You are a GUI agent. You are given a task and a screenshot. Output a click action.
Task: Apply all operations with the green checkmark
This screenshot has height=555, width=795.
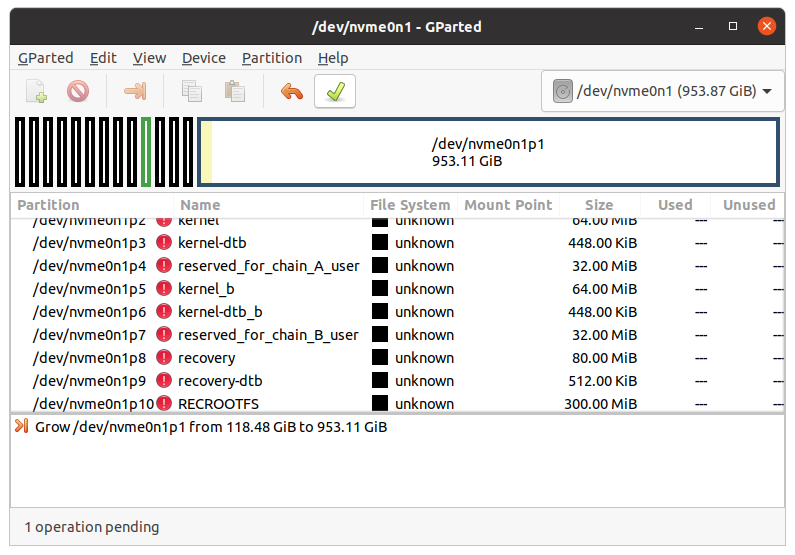(335, 92)
